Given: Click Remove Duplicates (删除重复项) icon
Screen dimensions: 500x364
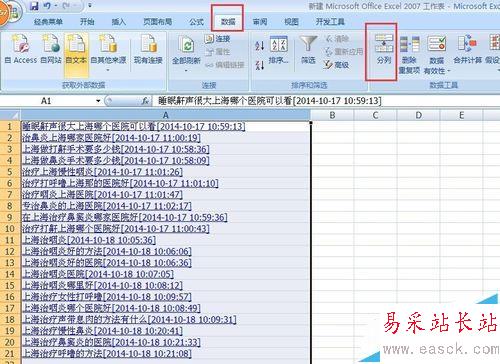Looking at the screenshot, I should pos(409,55).
